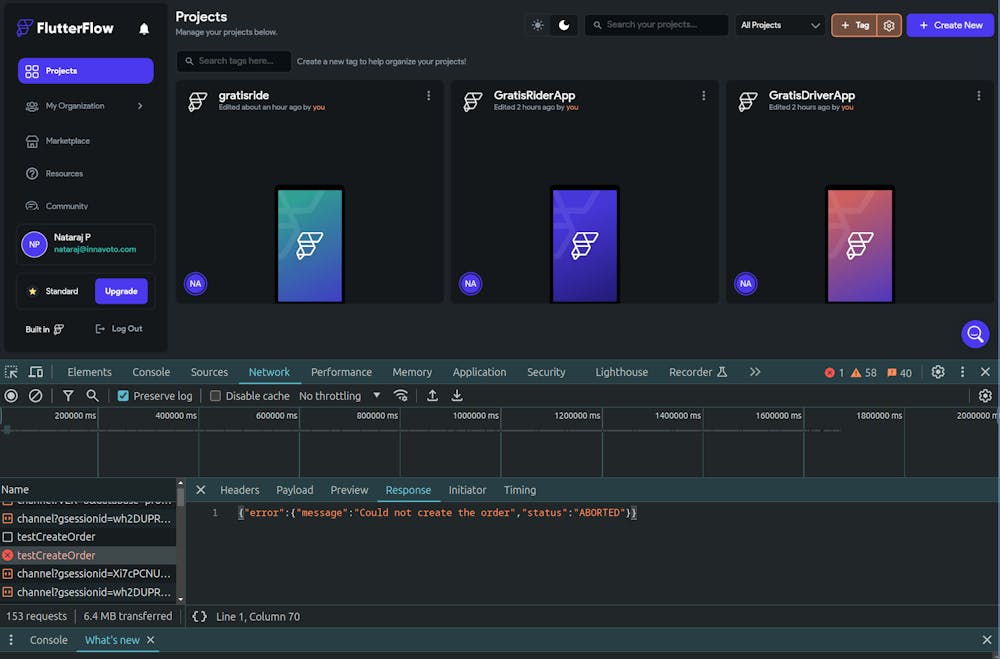This screenshot has height=659, width=1000.
Task: Open the Headers tab
Action: click(x=240, y=490)
